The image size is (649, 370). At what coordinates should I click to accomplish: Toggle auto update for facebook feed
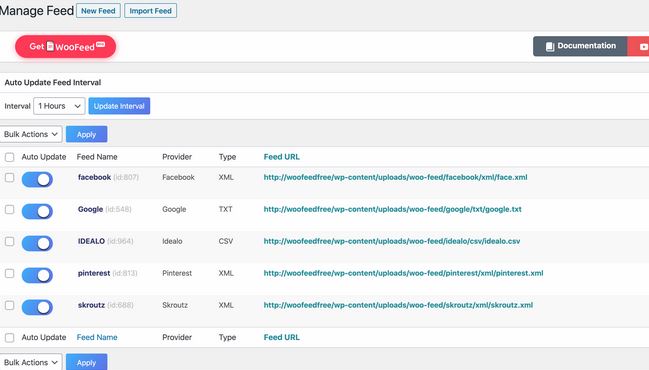(37, 180)
